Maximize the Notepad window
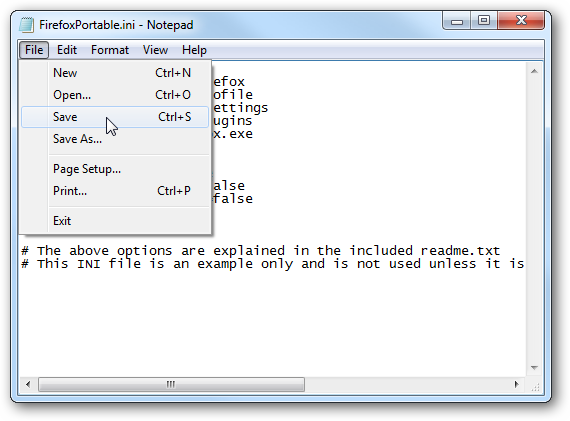The image size is (570, 421). tap(484, 20)
